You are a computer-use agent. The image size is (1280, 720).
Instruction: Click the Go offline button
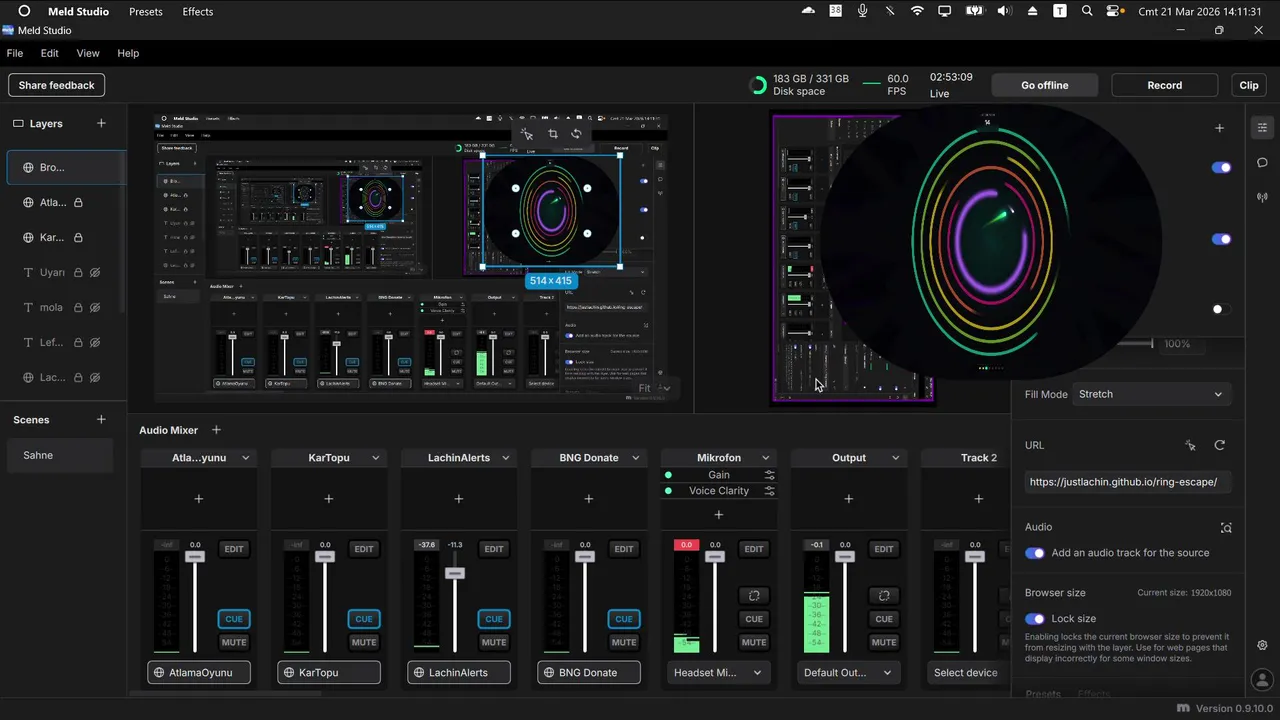click(x=1045, y=85)
